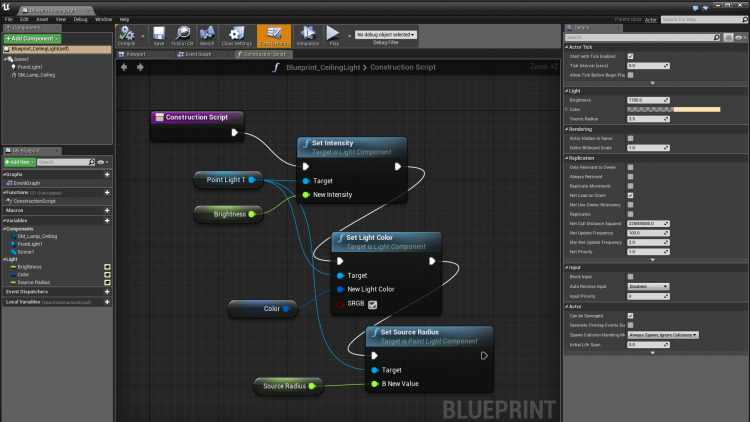The height and width of the screenshot is (422, 750).
Task: Open Spawn Collision Handling dropdown
Action: pyautogui.click(x=663, y=335)
